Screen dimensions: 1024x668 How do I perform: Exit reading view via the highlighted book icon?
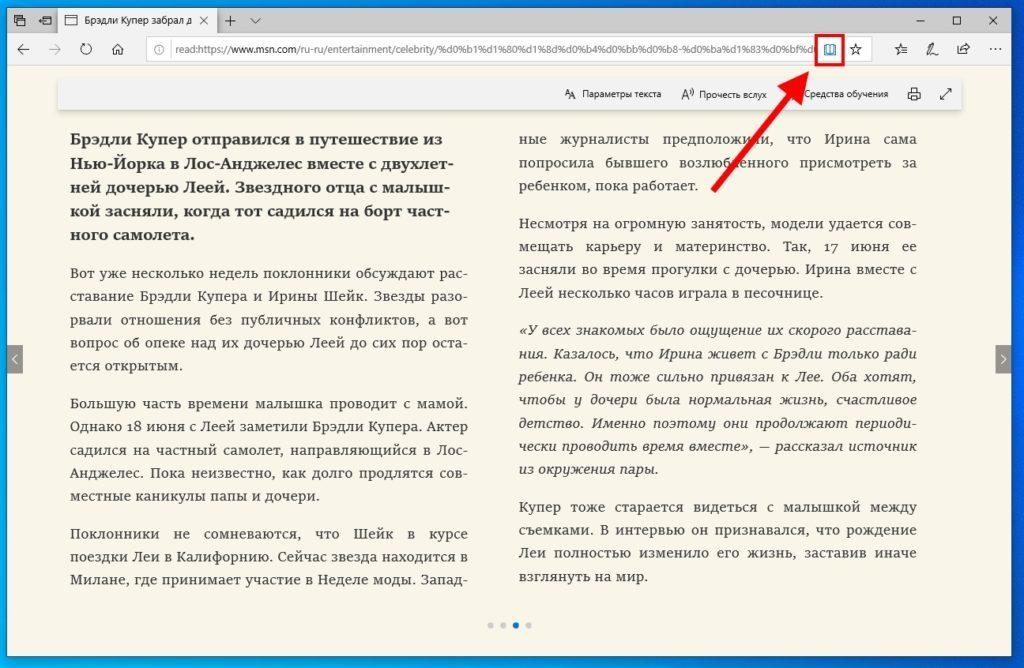(x=829, y=49)
